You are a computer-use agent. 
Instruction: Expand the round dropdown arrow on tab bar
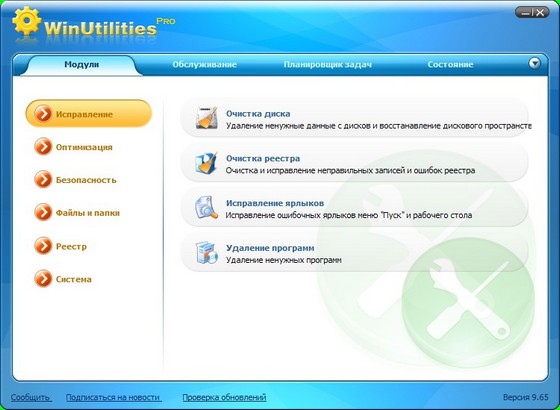tap(535, 64)
